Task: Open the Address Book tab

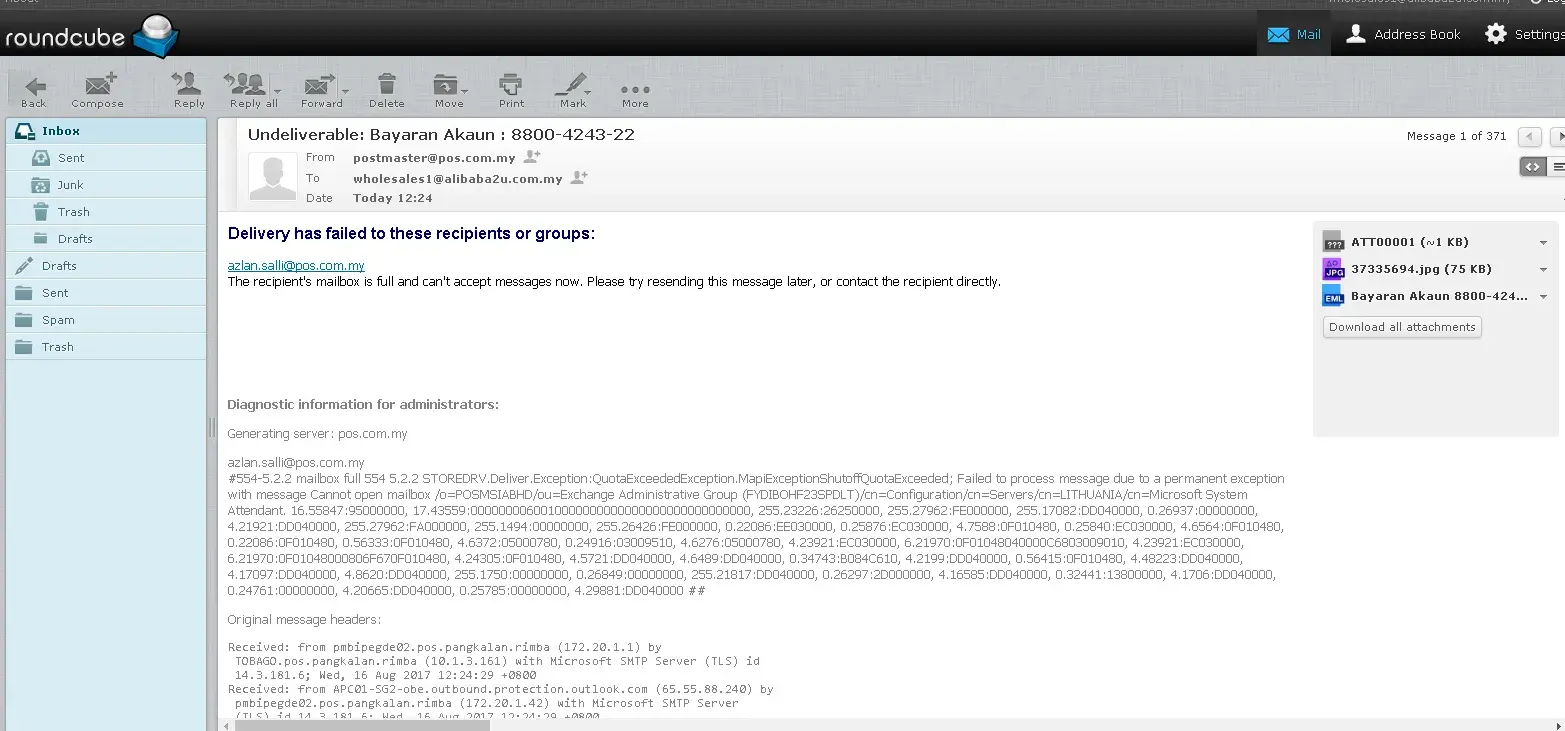Action: click(x=1403, y=34)
